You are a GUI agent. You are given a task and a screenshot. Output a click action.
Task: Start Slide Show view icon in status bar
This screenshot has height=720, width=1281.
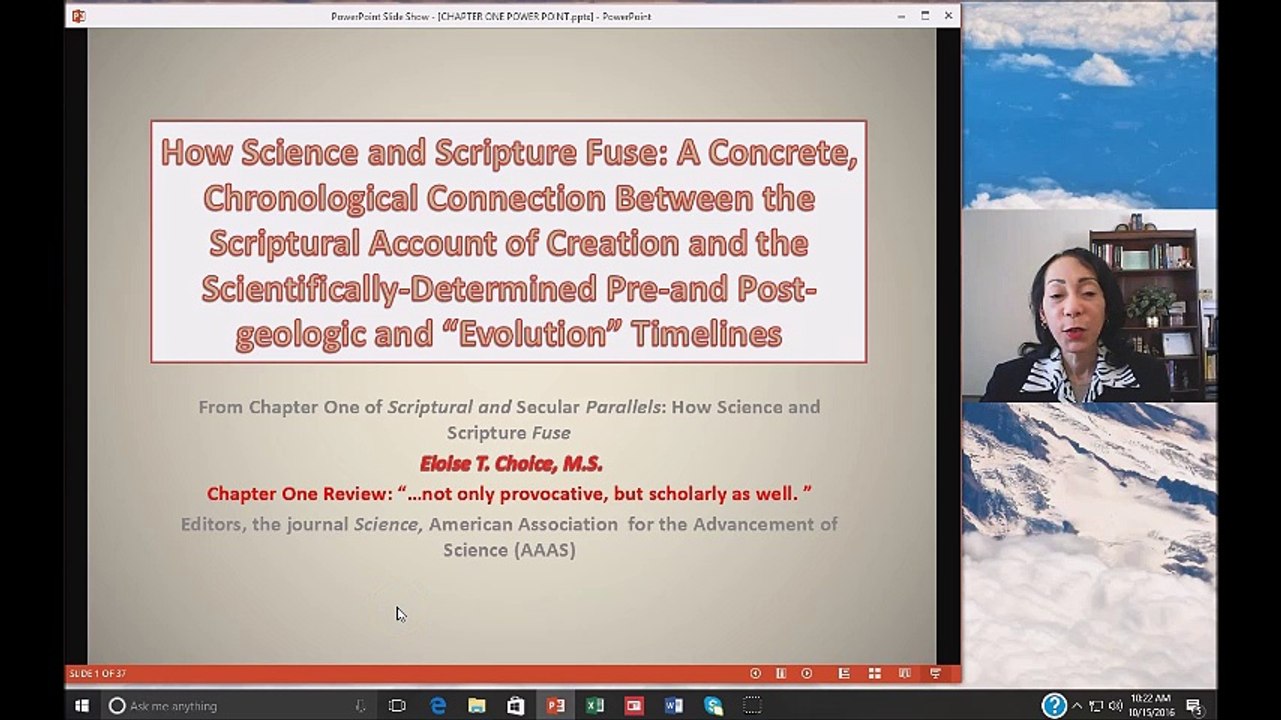point(936,674)
